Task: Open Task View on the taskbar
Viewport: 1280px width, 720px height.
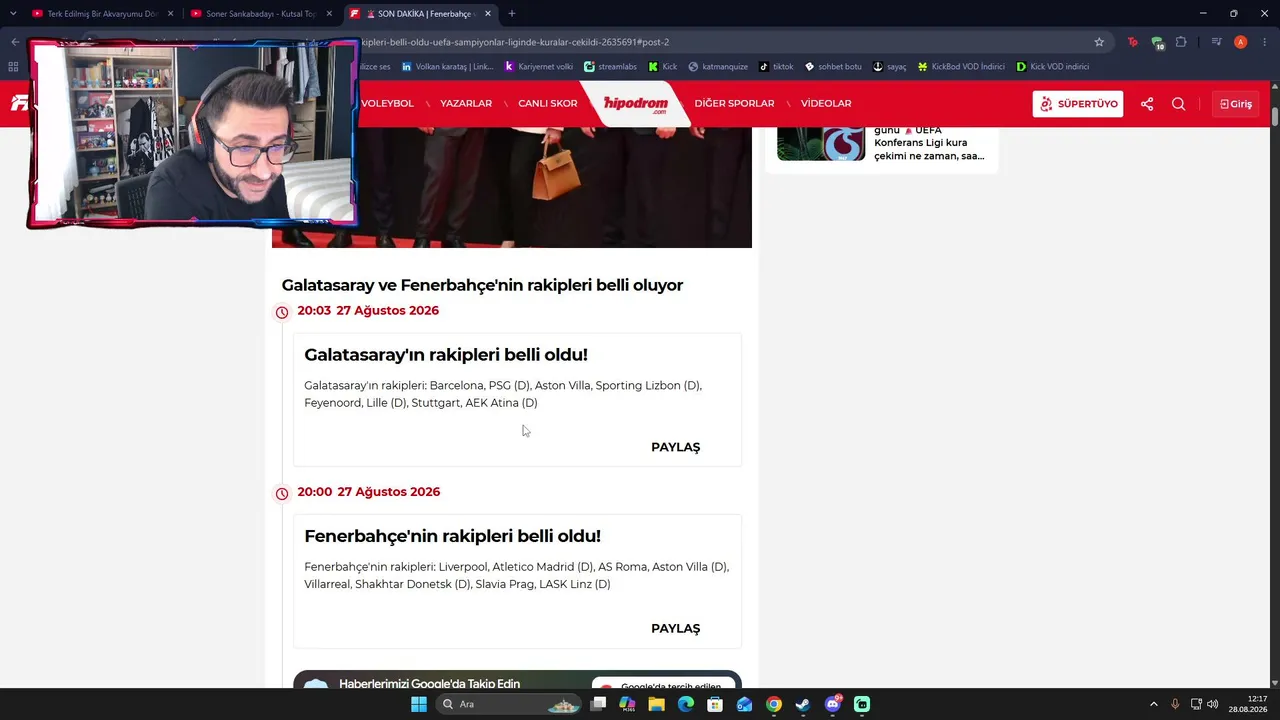Action: (598, 704)
